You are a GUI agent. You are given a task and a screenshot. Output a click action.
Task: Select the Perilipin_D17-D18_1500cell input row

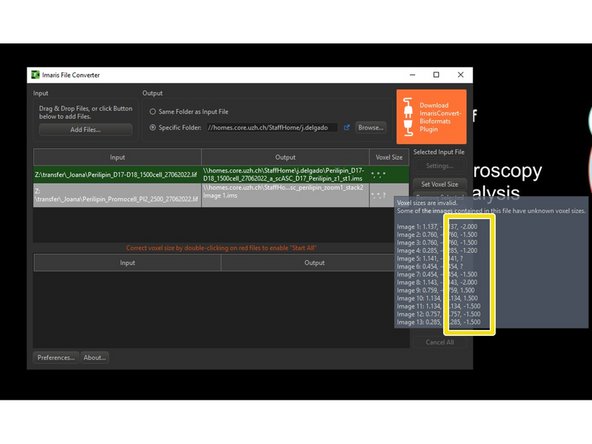click(x=117, y=174)
